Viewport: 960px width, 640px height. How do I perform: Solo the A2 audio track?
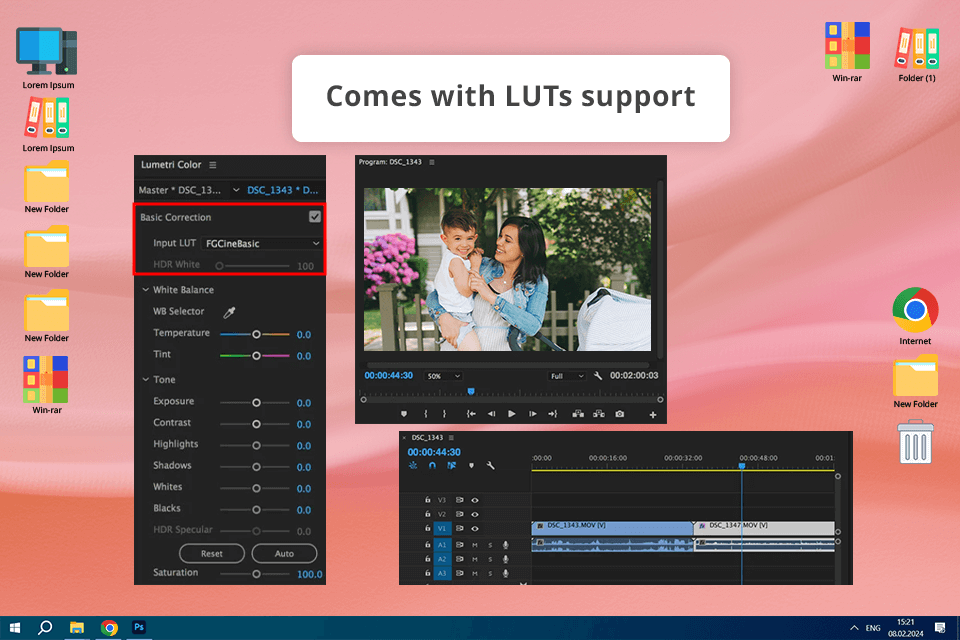(490, 559)
